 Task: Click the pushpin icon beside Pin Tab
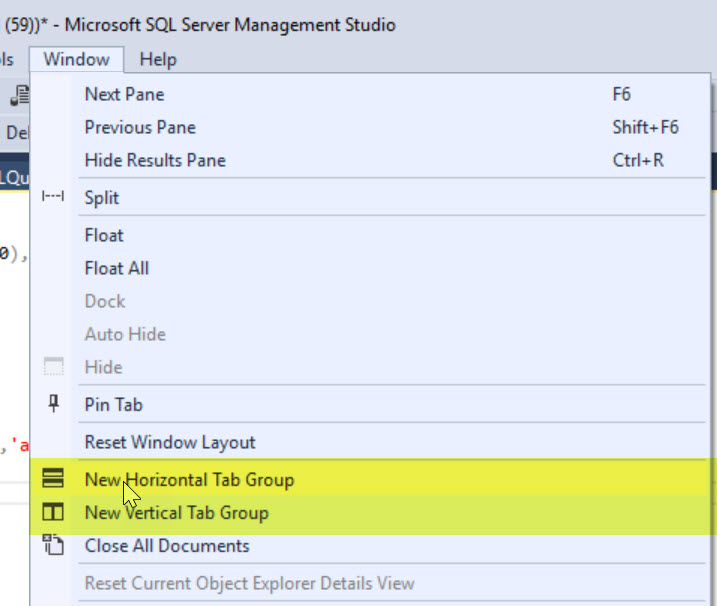[53, 404]
